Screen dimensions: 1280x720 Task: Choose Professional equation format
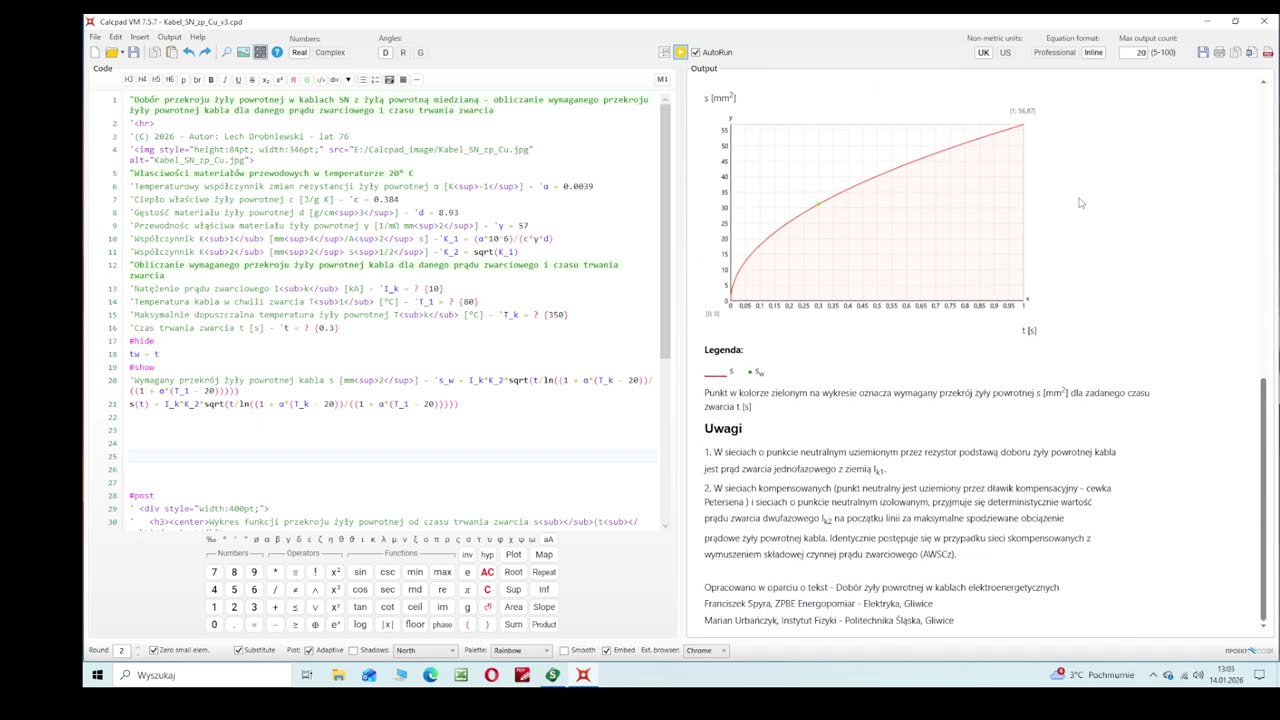1054,52
